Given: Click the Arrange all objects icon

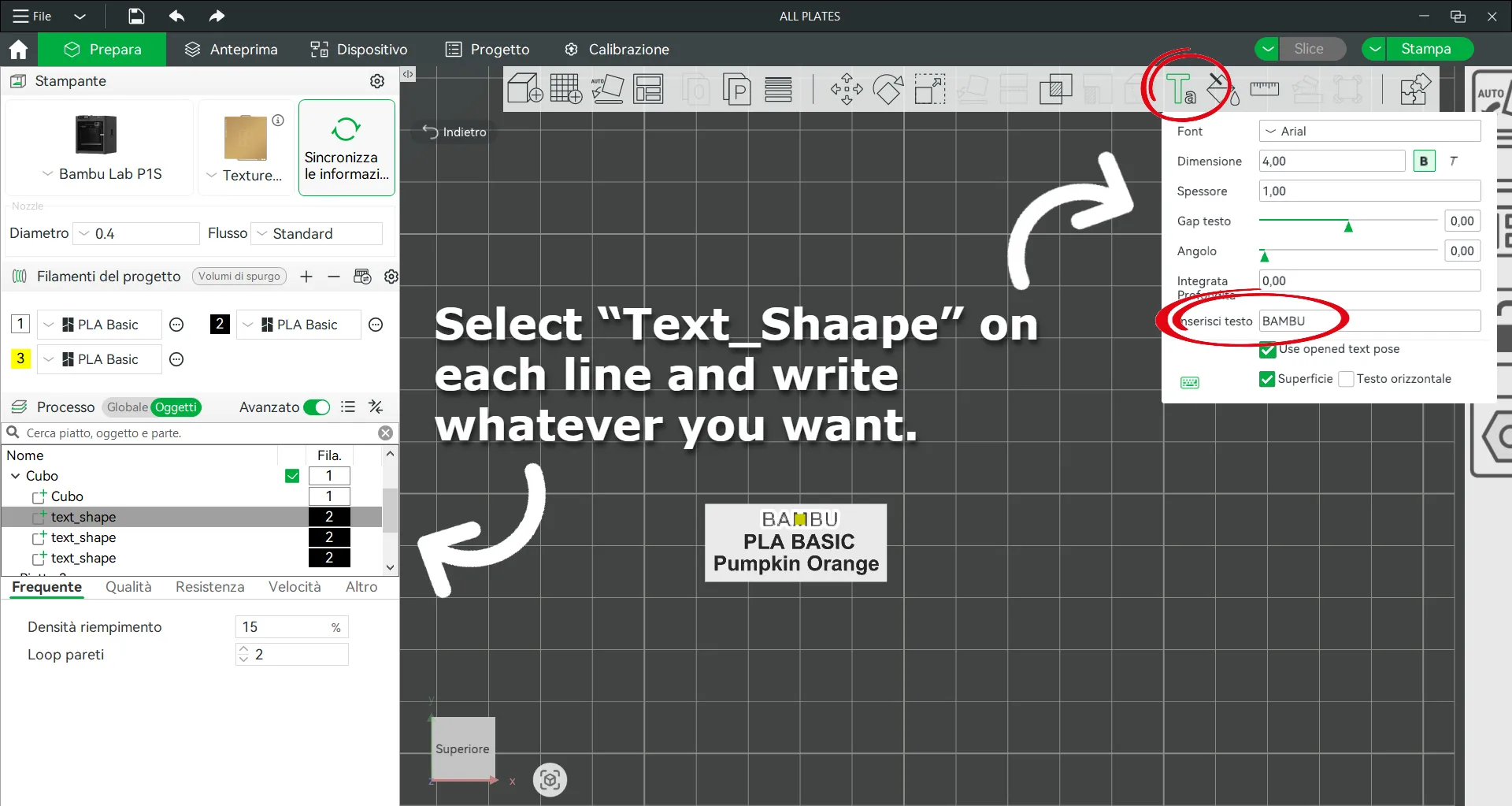Looking at the screenshot, I should point(648,89).
